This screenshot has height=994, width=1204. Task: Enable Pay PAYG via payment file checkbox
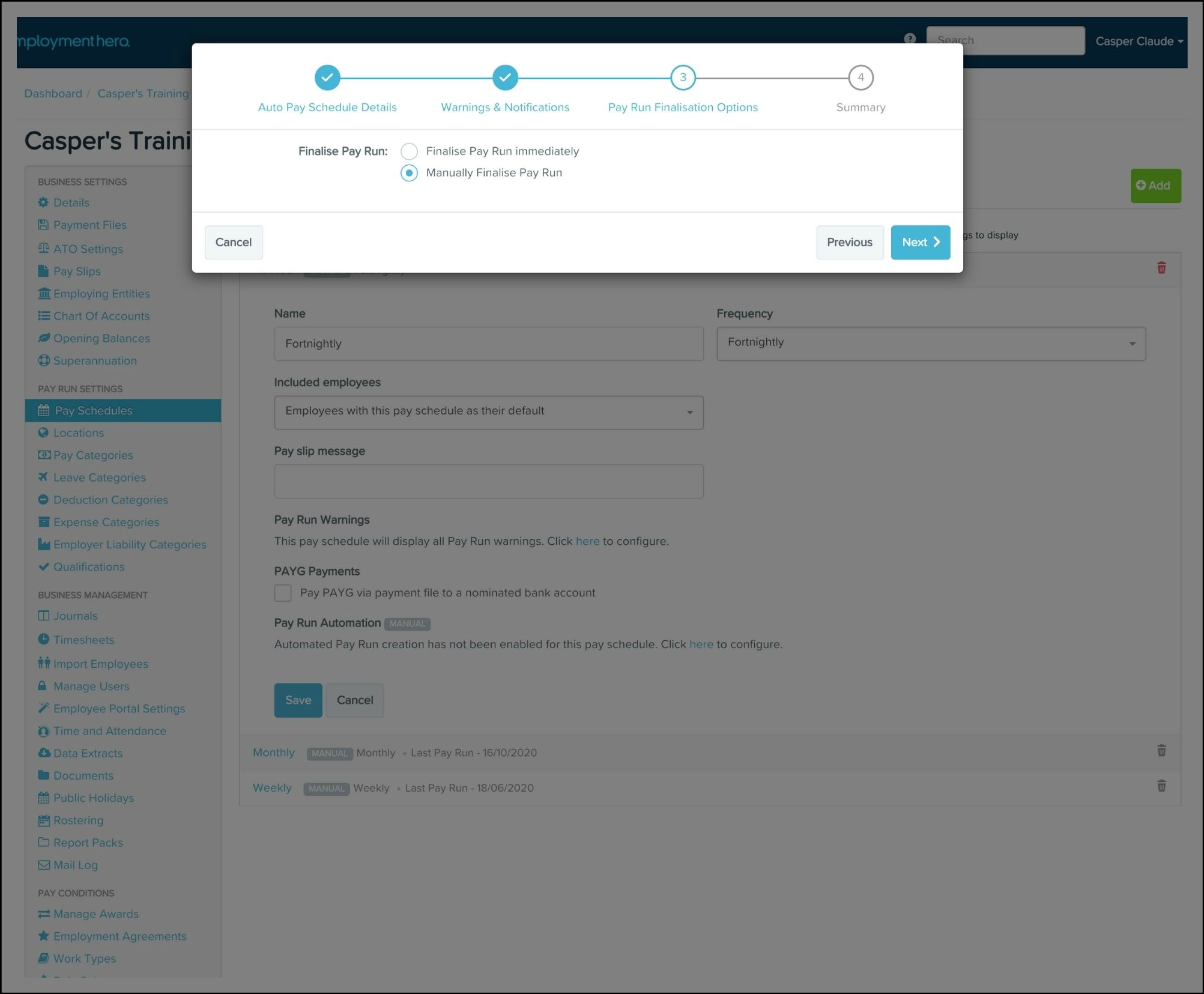pos(283,593)
